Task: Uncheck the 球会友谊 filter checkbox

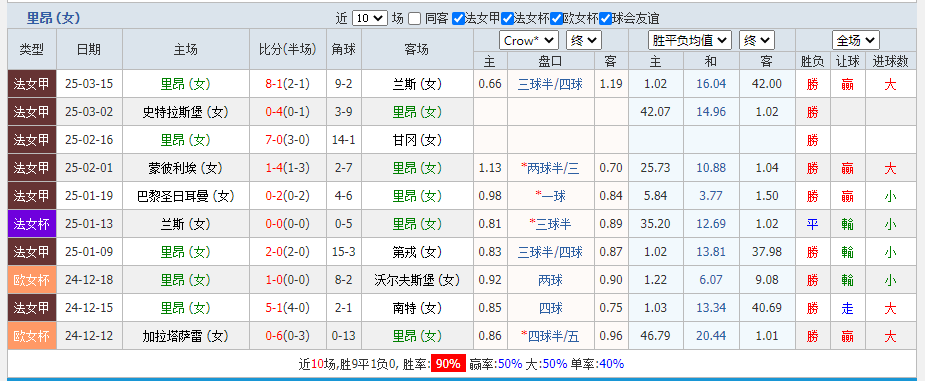Action: [x=605, y=18]
